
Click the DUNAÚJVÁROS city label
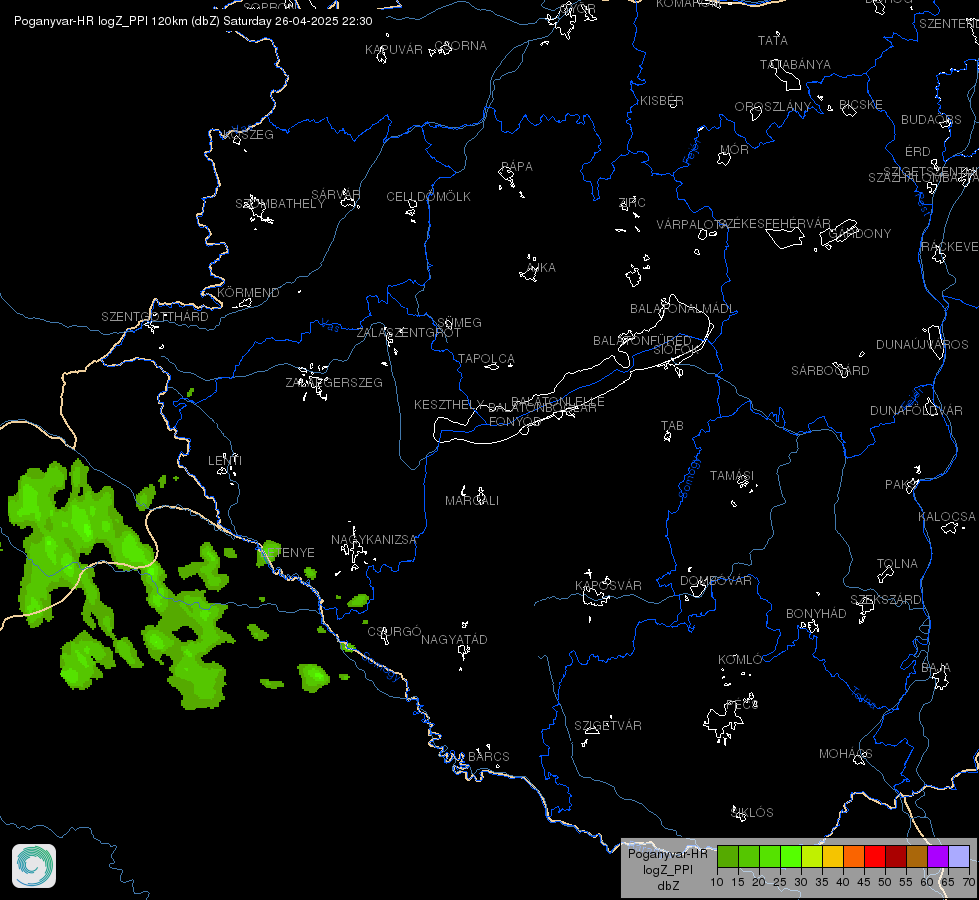click(922, 345)
